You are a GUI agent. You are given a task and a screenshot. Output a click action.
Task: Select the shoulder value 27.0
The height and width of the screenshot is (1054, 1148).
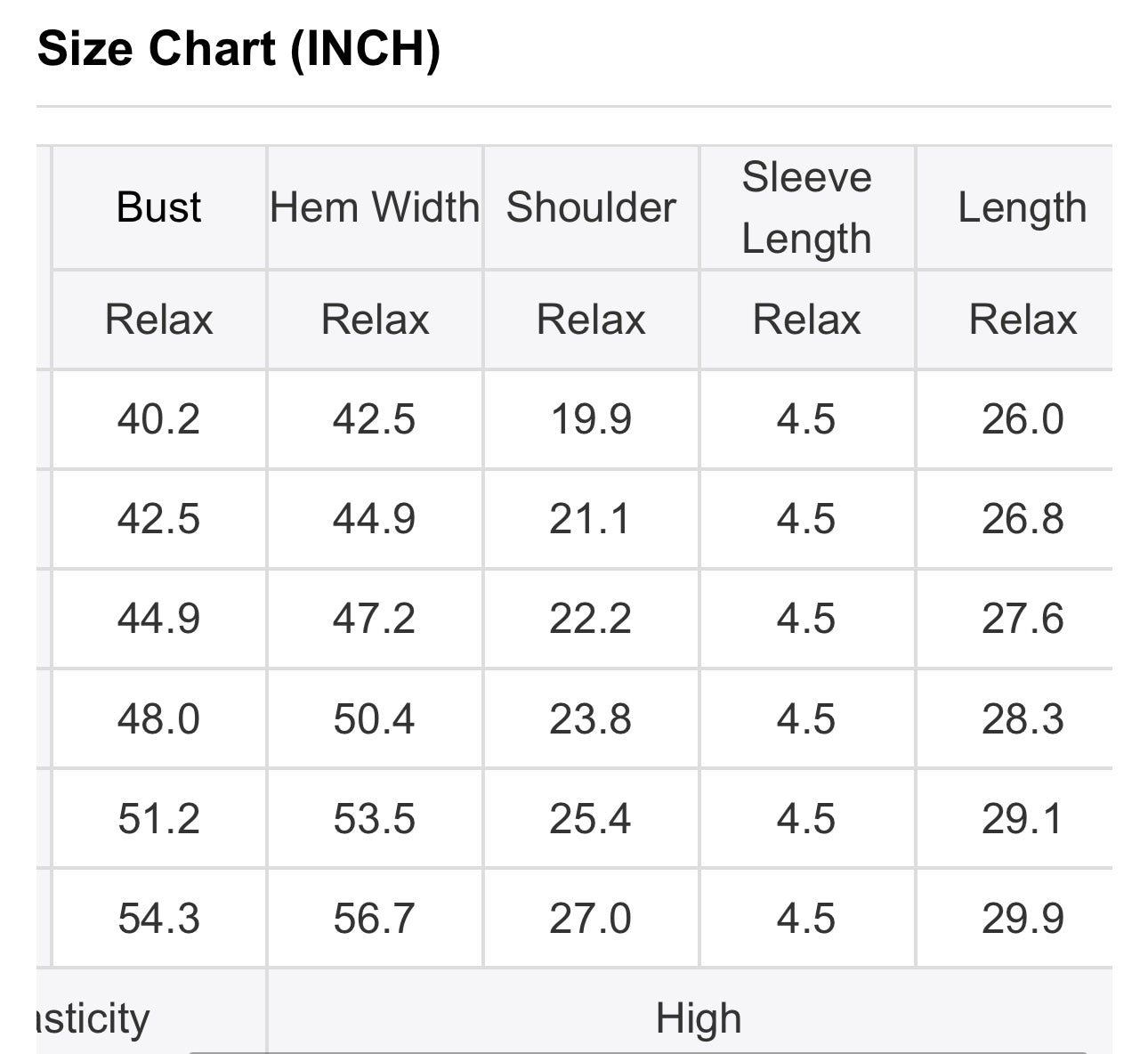(x=591, y=918)
